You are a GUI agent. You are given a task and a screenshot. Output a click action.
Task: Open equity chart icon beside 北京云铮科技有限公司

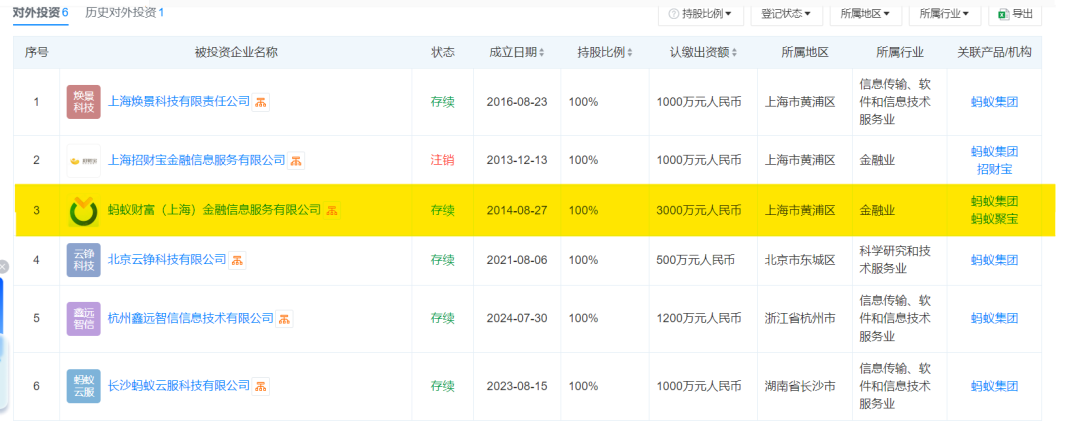[x=238, y=260]
